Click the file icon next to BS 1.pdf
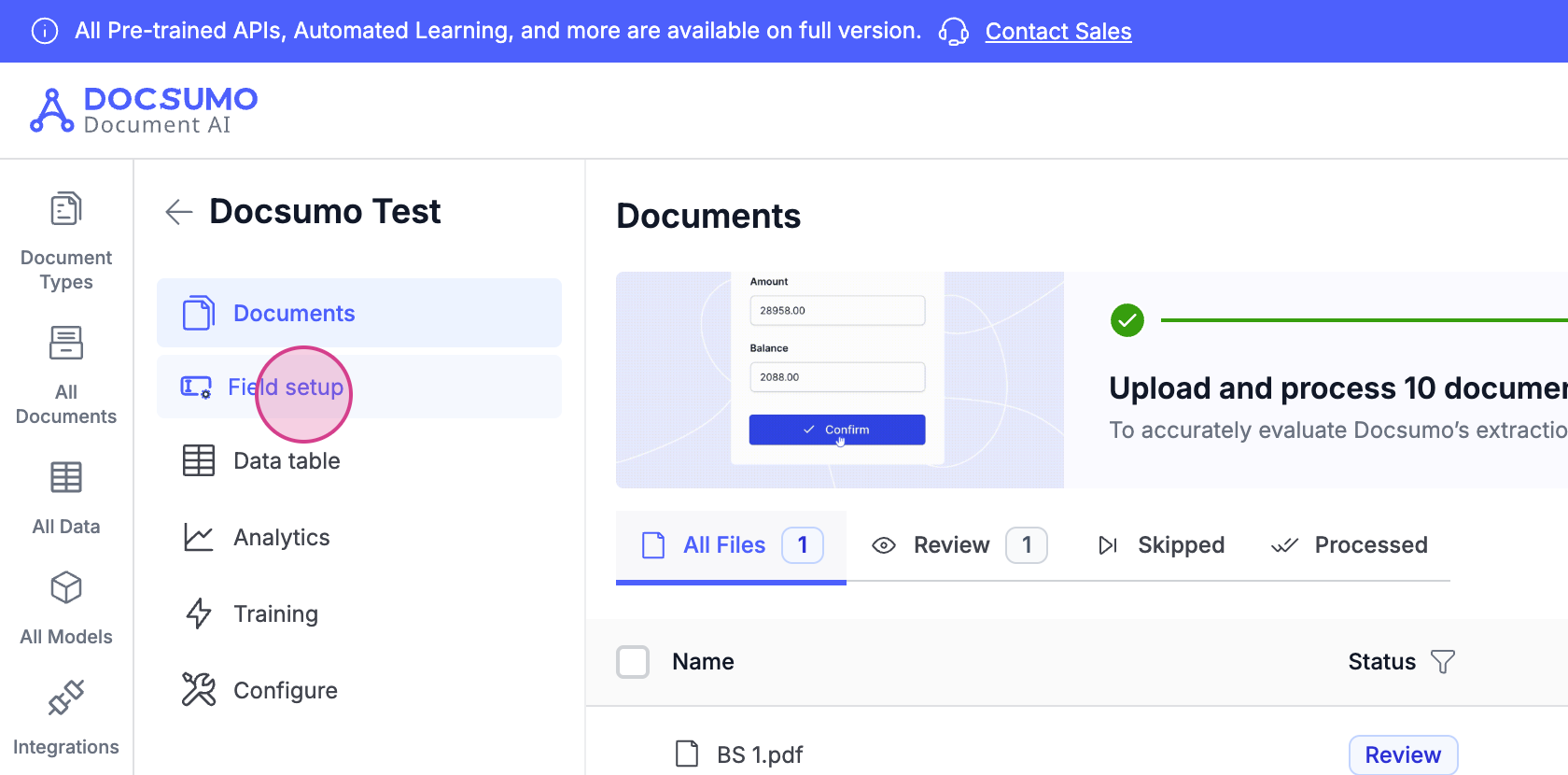 687,754
